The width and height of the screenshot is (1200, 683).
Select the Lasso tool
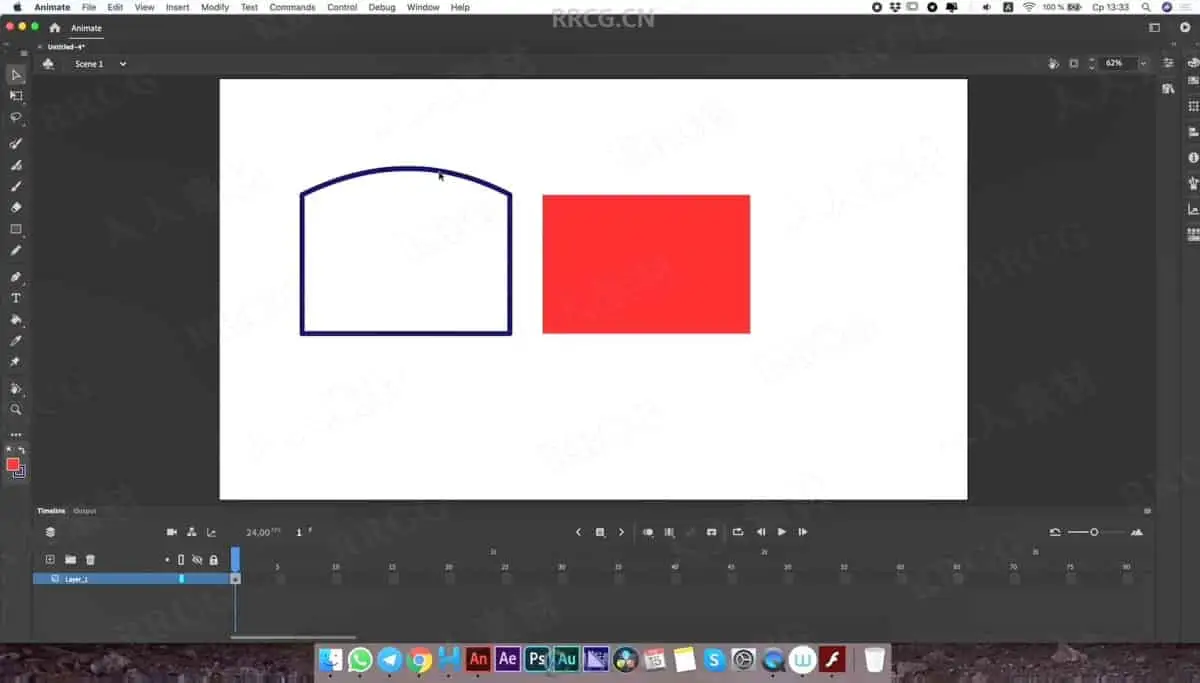click(x=16, y=117)
